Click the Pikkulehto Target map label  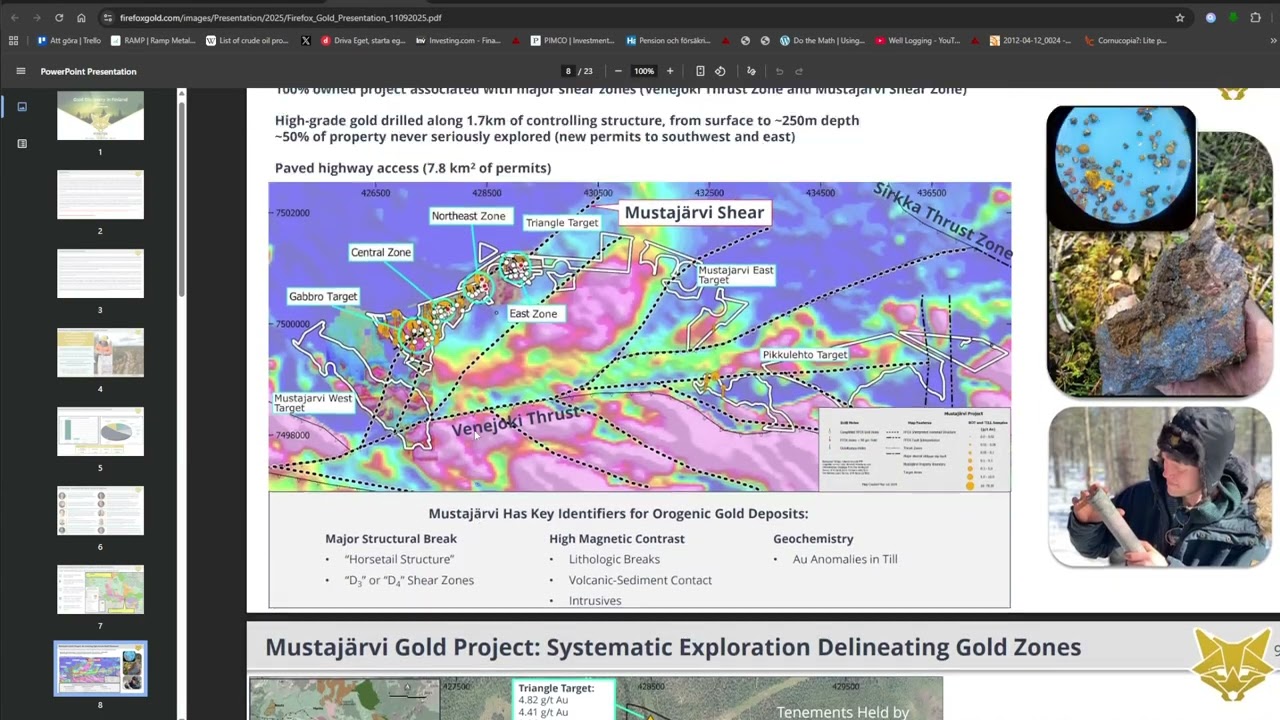(805, 355)
